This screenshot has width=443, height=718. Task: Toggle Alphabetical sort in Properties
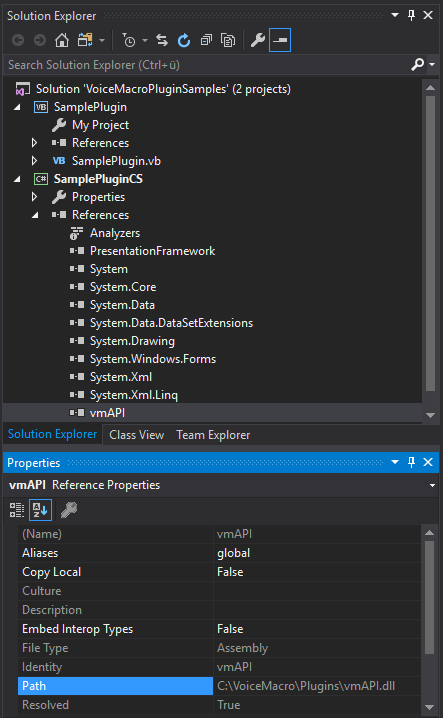pyautogui.click(x=40, y=510)
